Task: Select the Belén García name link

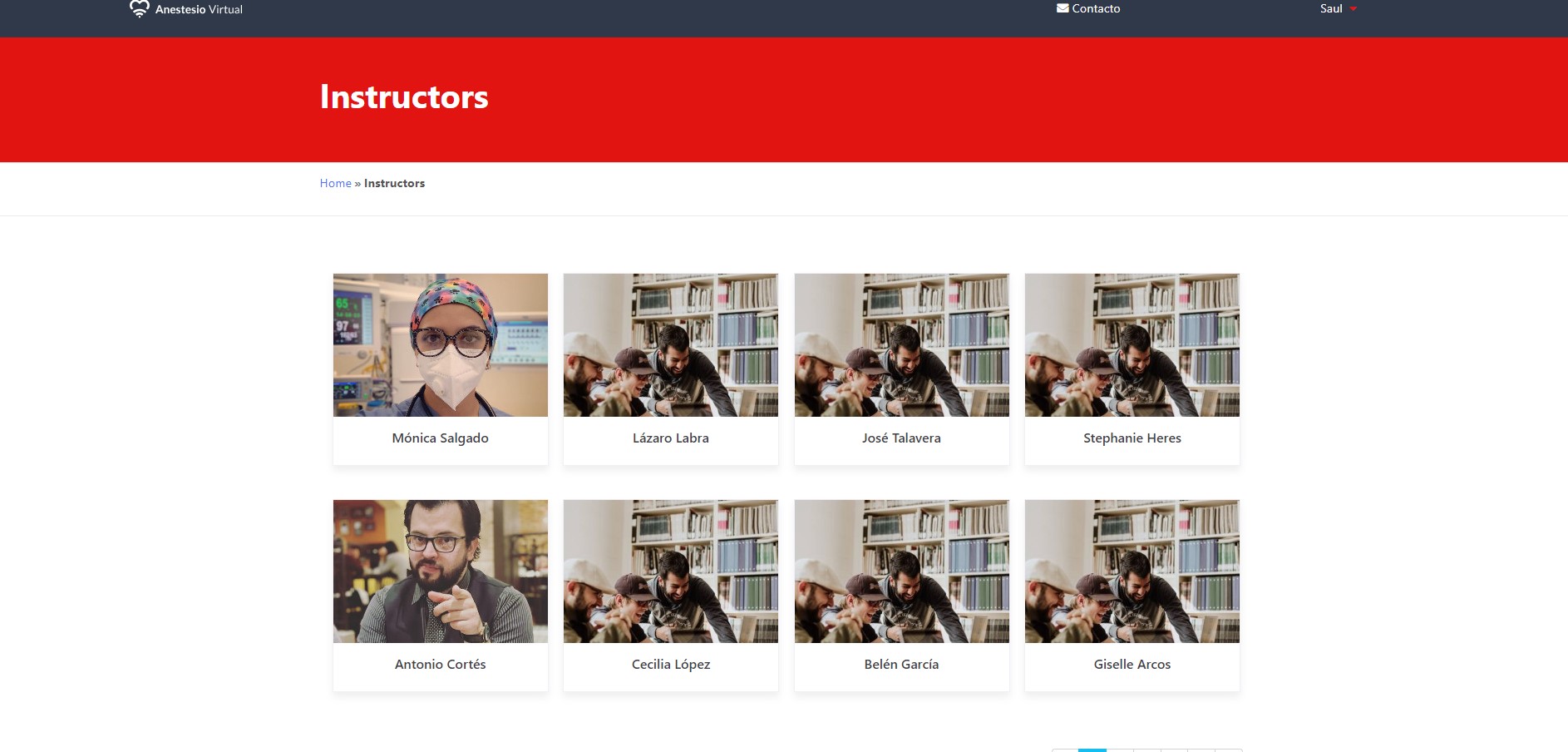Action: click(901, 665)
